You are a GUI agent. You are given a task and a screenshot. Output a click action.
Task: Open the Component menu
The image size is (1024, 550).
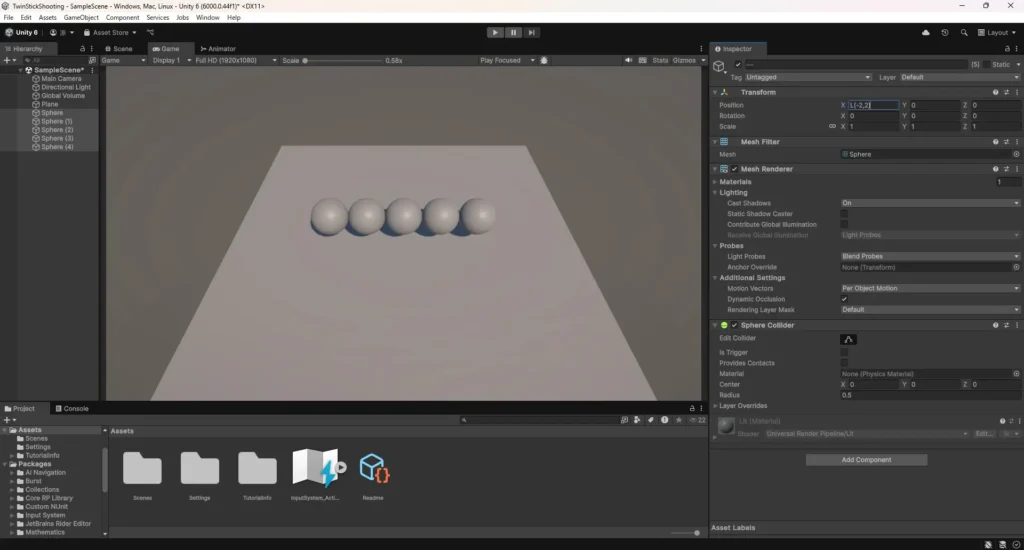coord(122,18)
